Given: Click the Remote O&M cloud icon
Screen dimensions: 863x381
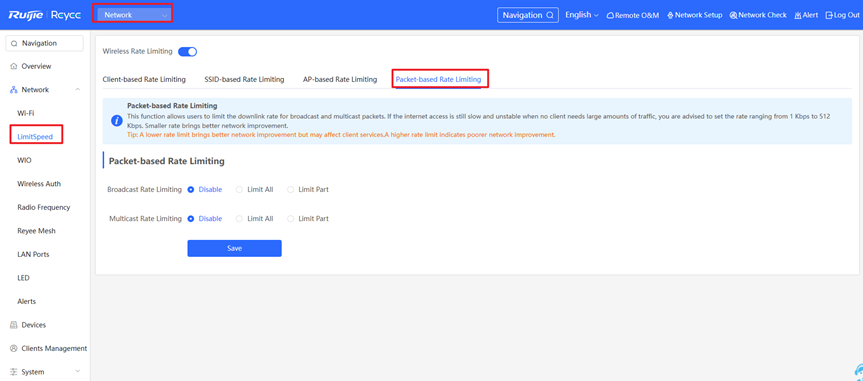Looking at the screenshot, I should pyautogui.click(x=610, y=15).
